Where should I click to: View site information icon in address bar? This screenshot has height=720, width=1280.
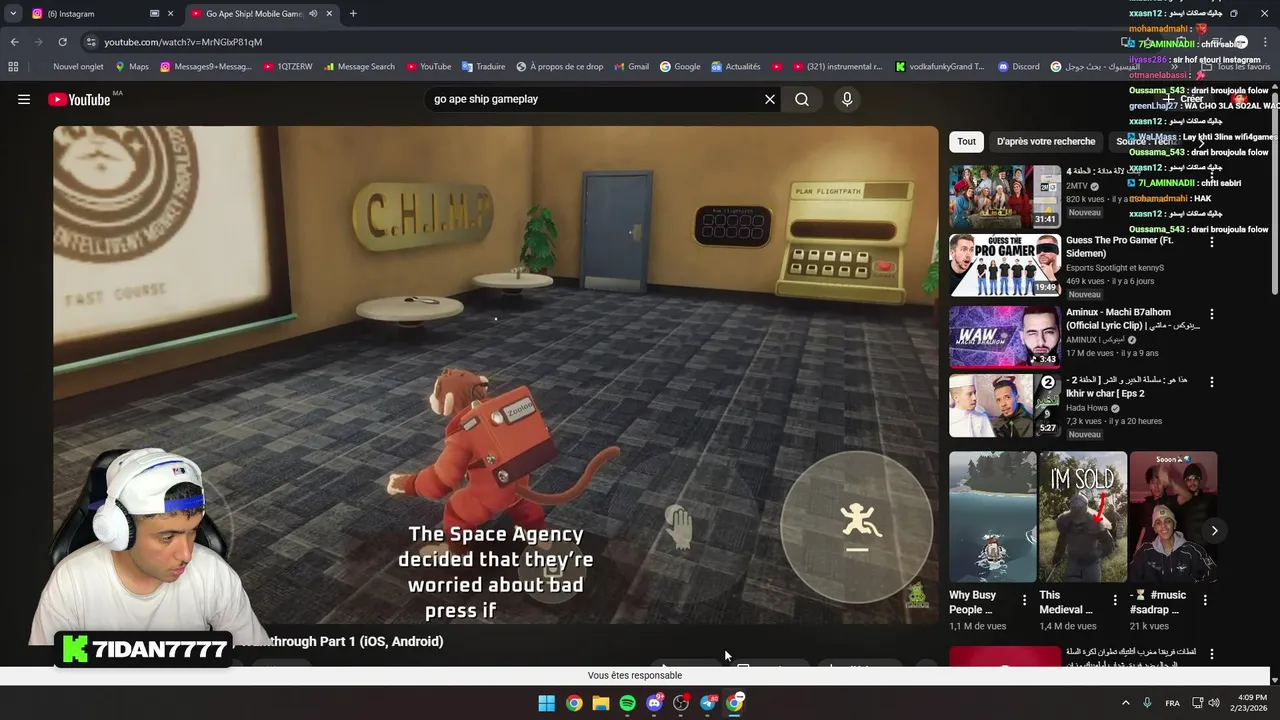coord(91,42)
